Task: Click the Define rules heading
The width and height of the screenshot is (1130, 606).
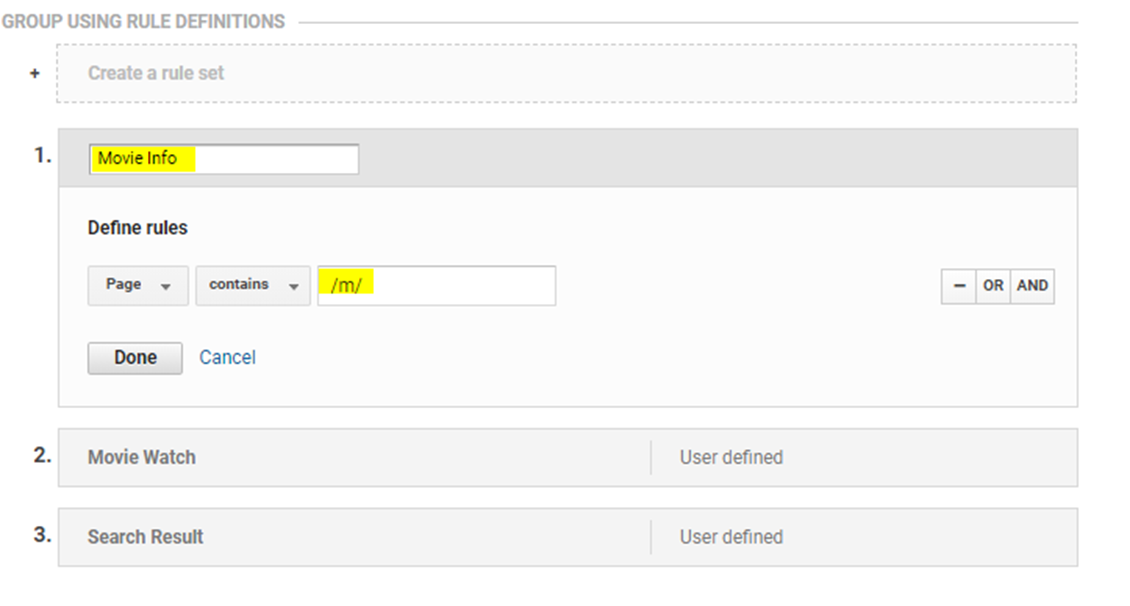Action: [x=137, y=228]
